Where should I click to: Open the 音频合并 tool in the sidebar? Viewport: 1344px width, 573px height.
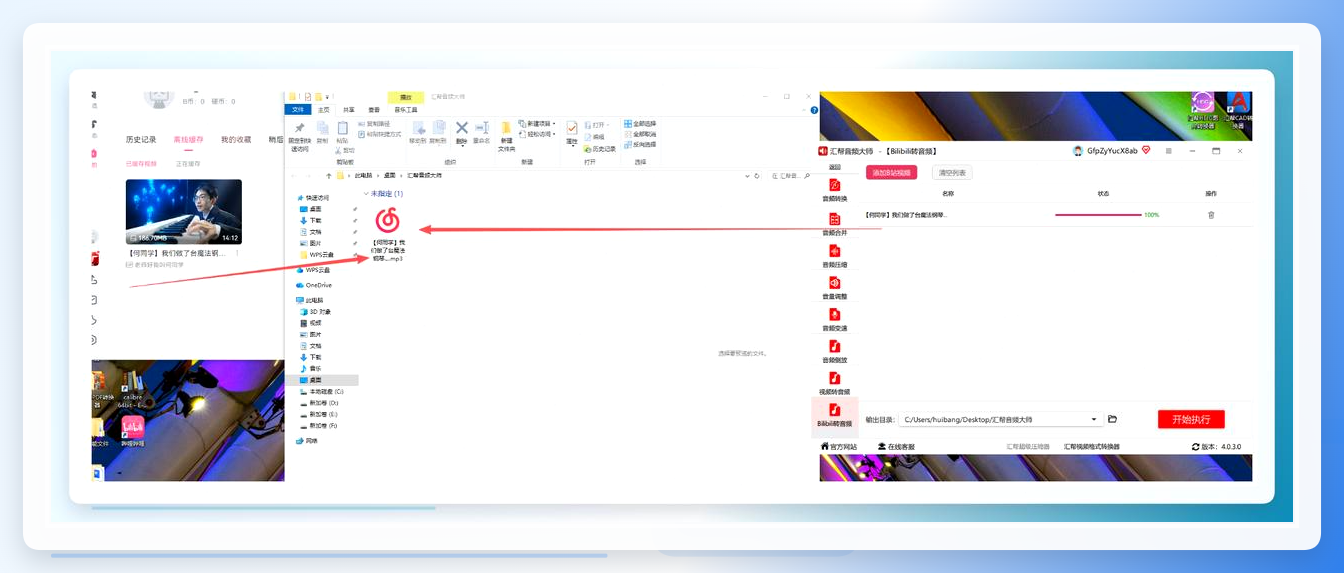(834, 223)
